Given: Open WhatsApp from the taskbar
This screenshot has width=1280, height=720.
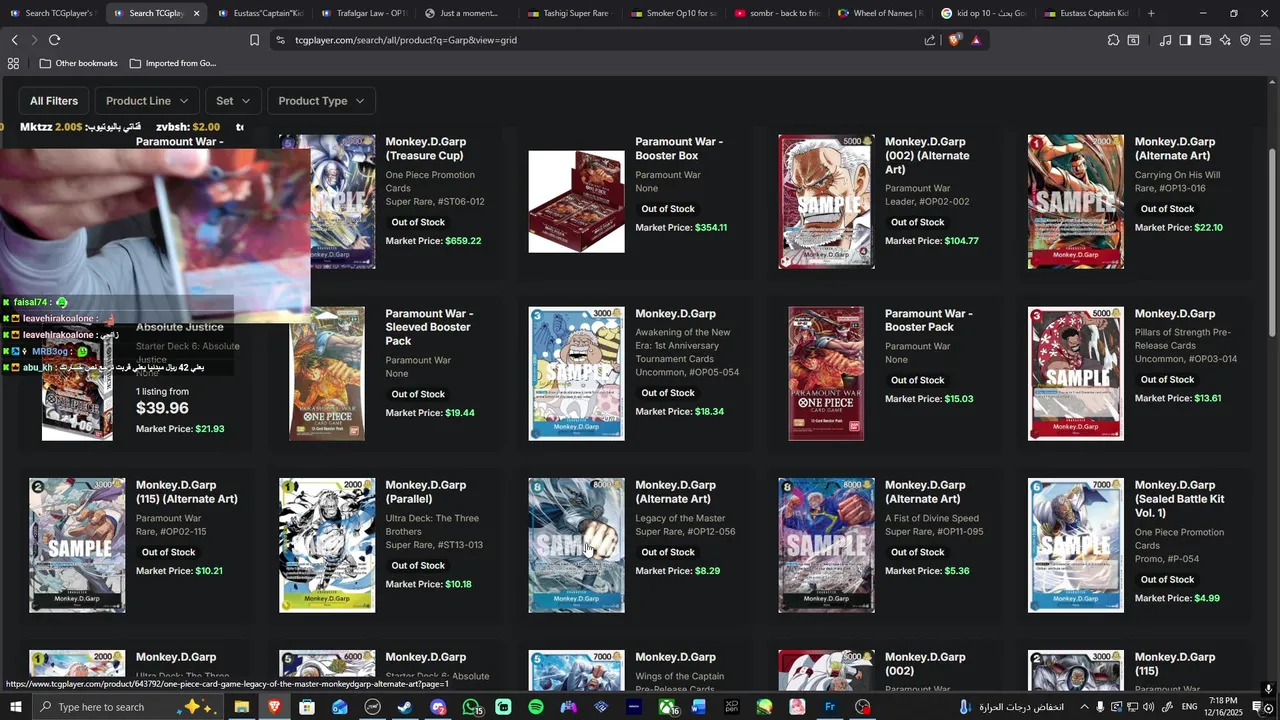Looking at the screenshot, I should coord(471,707).
